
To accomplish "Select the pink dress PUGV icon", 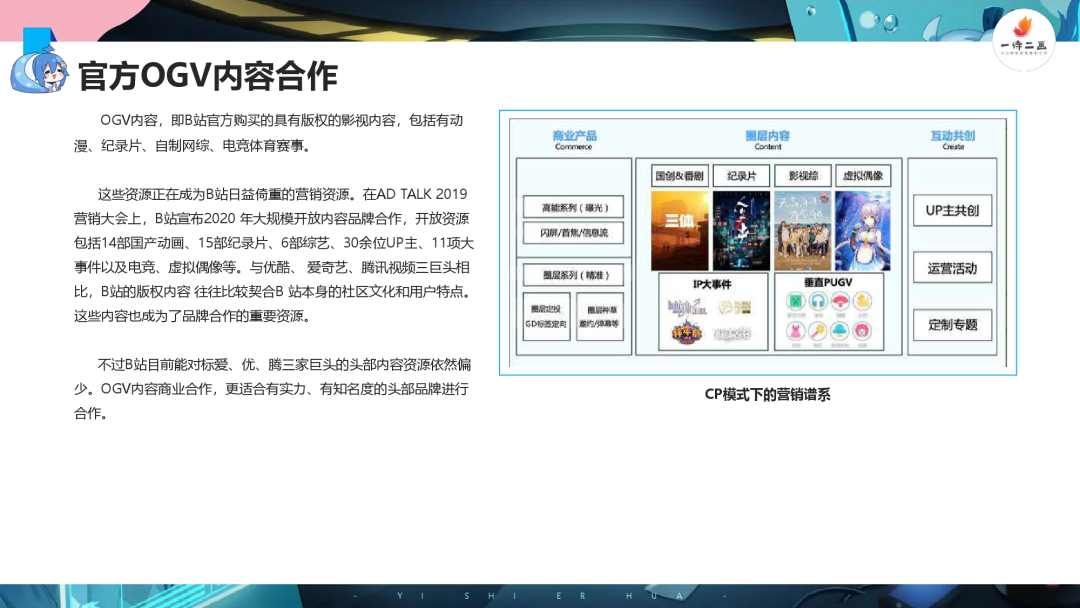I will pyautogui.click(x=796, y=331).
